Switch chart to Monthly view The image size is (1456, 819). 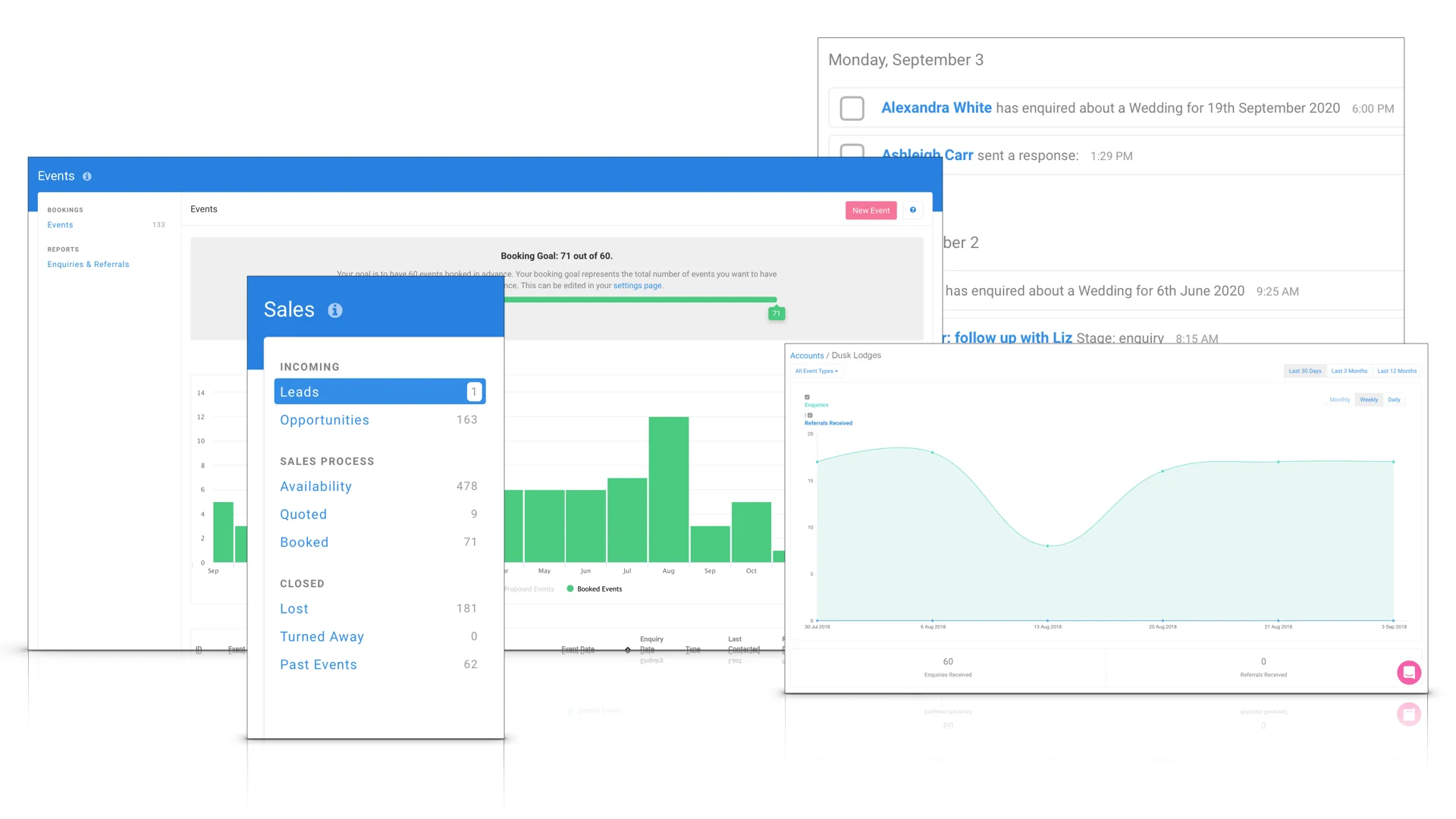(x=1339, y=400)
